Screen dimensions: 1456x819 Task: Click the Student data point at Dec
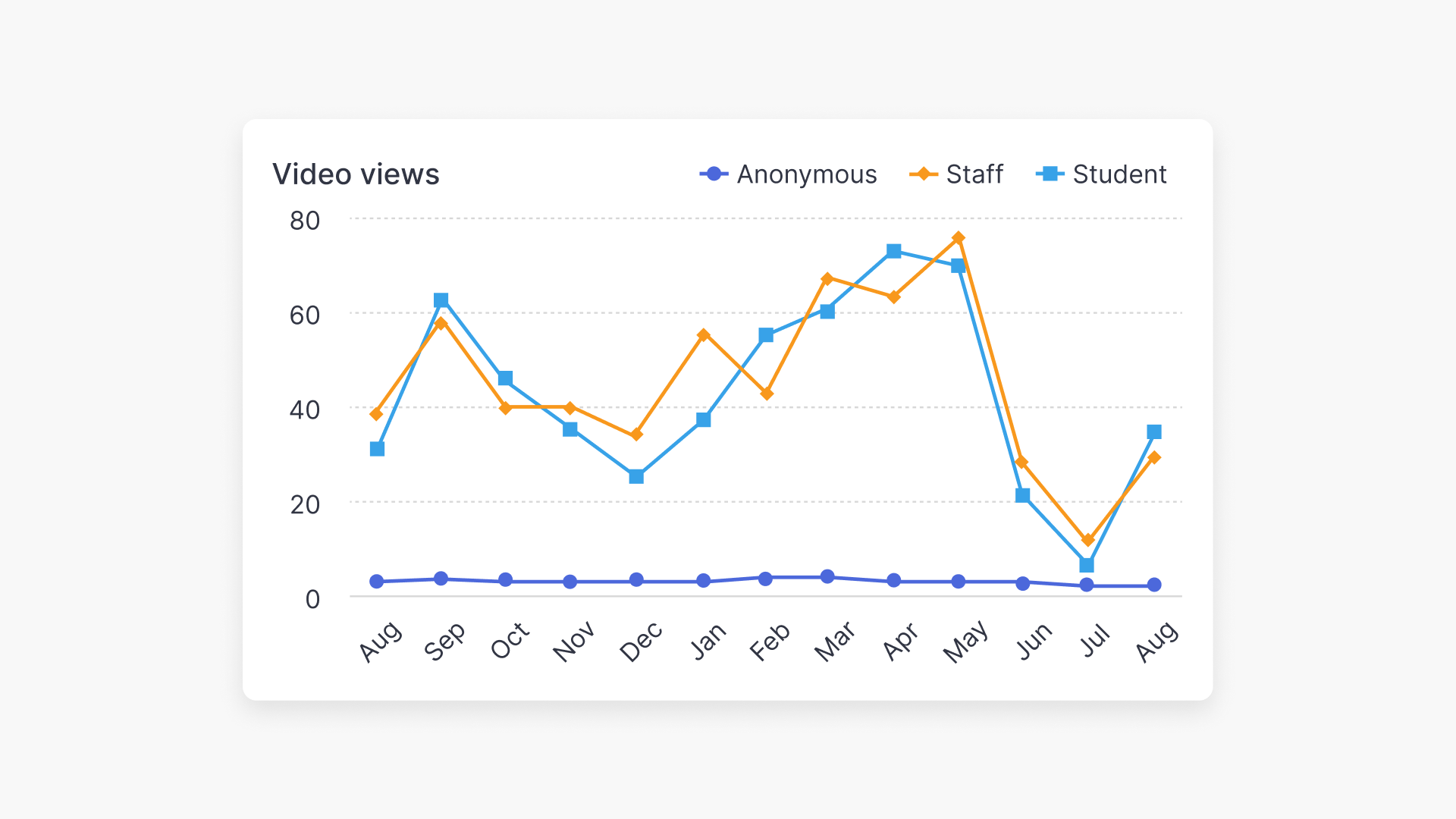(x=635, y=475)
